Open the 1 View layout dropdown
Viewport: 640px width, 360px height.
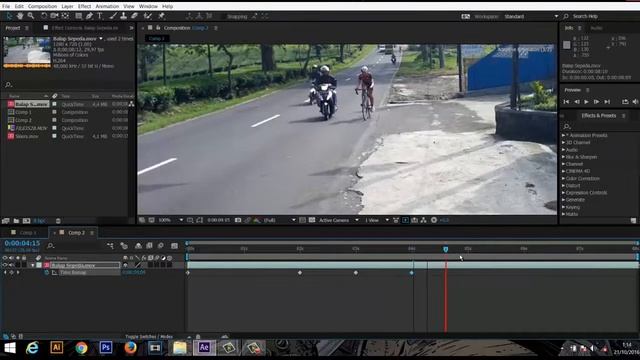376,220
